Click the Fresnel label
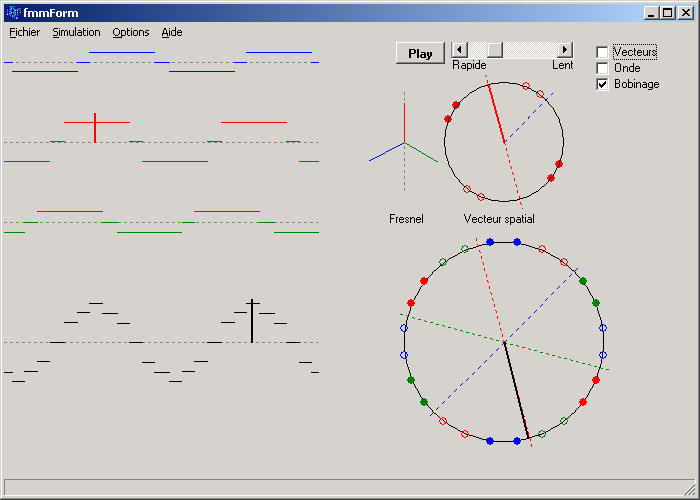The width and height of the screenshot is (700, 500). click(406, 219)
